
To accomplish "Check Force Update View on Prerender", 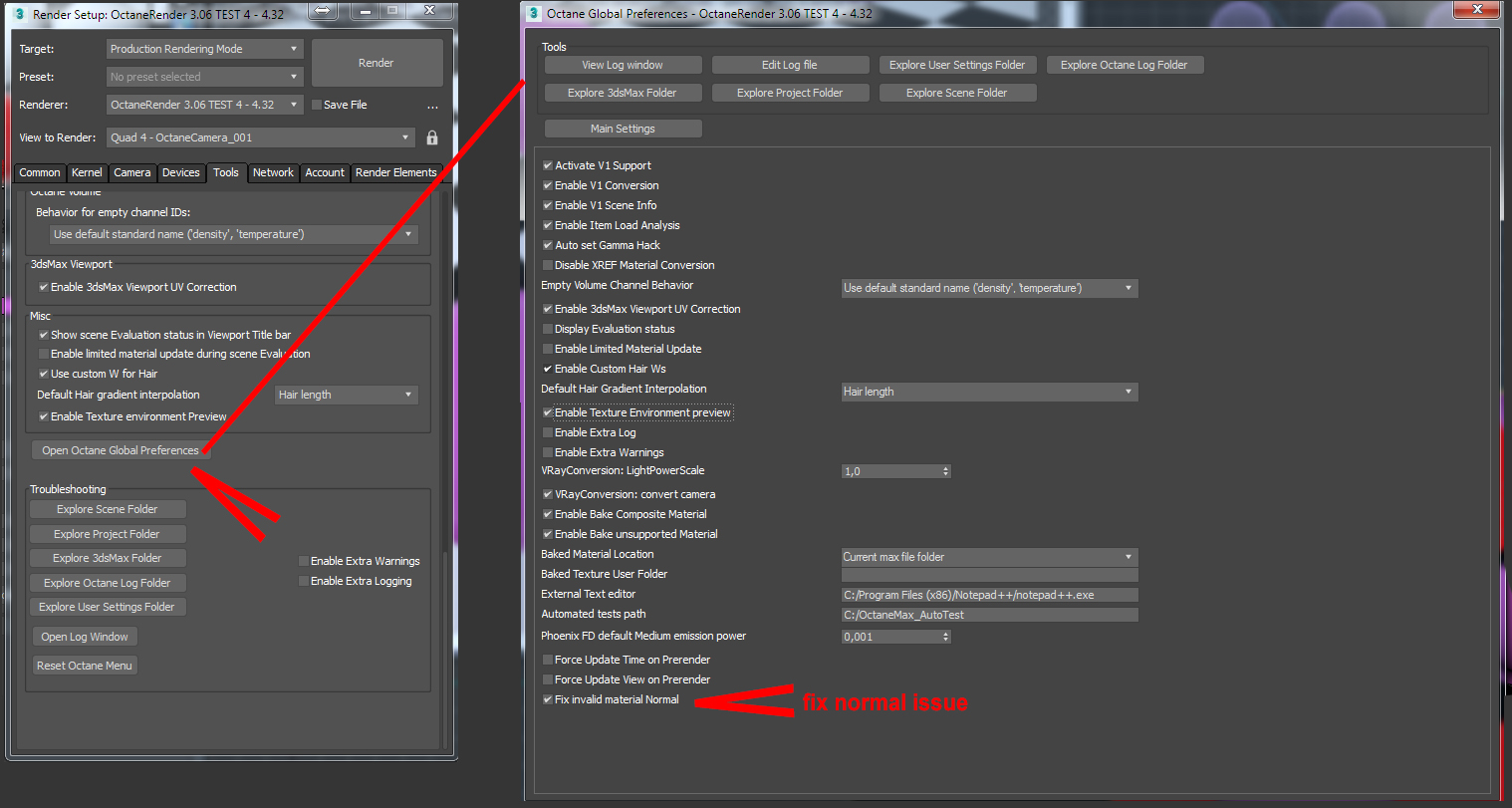I will tap(548, 679).
